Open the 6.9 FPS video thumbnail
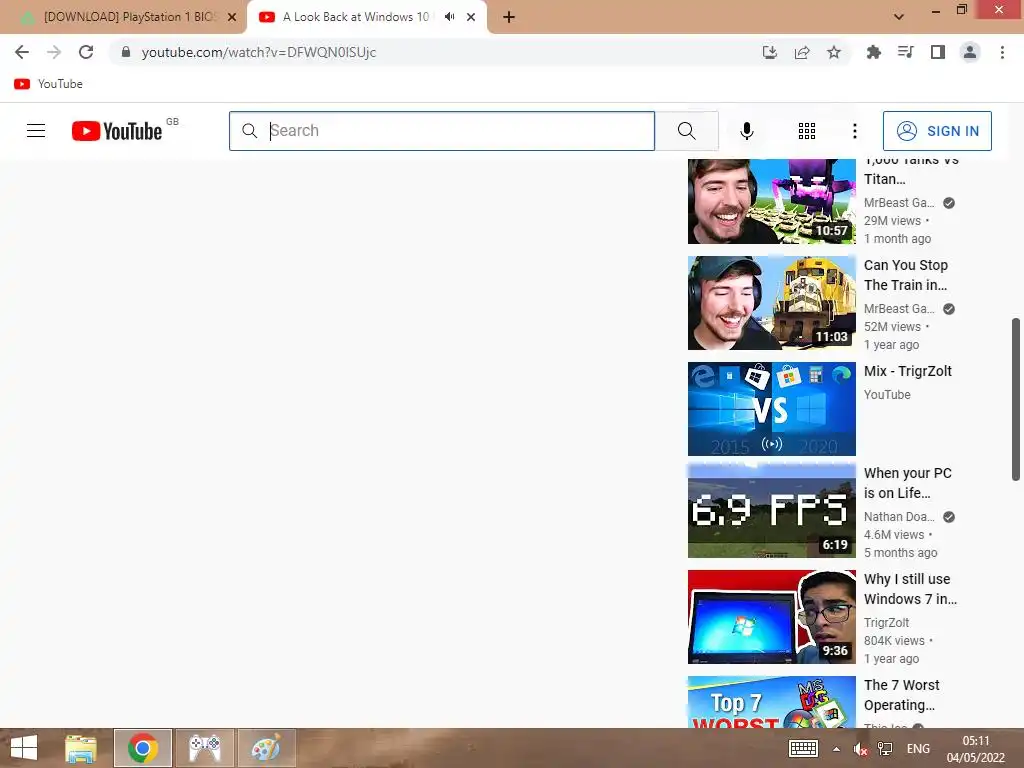 771,511
